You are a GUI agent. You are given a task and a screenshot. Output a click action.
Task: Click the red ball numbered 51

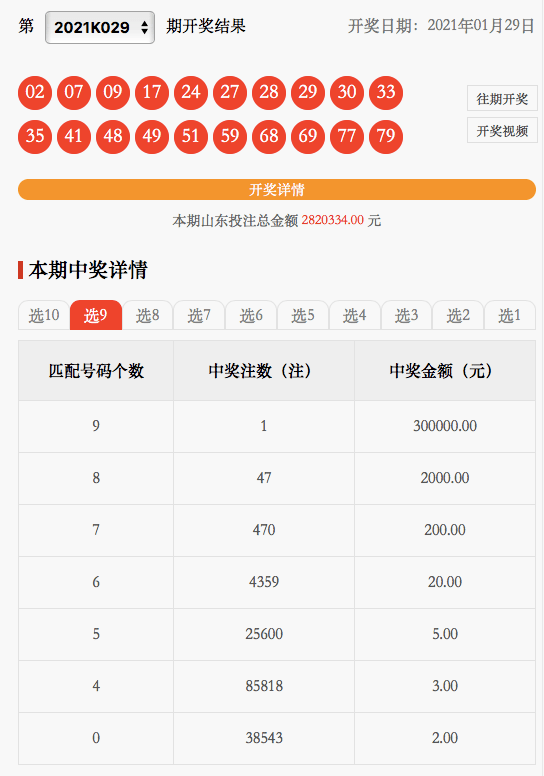(x=191, y=137)
